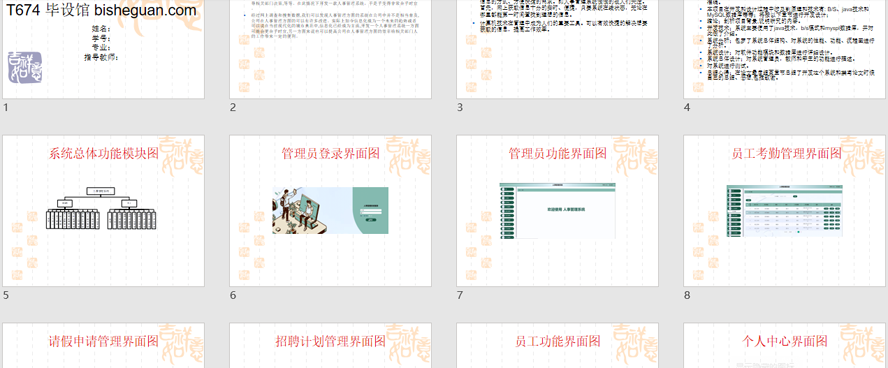Image resolution: width=888 pixels, height=368 pixels.
Task: Select the 员工功能界面图 slide
Action: [x=558, y=345]
